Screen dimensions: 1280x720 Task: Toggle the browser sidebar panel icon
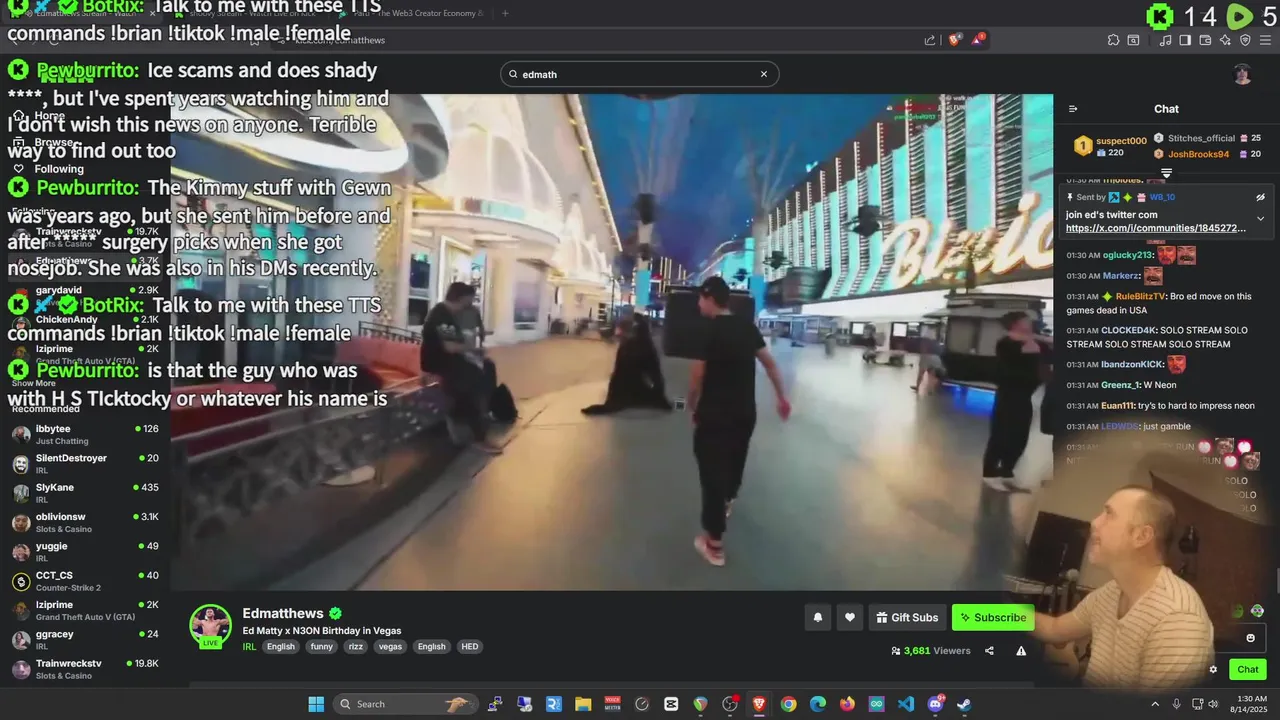1185,40
